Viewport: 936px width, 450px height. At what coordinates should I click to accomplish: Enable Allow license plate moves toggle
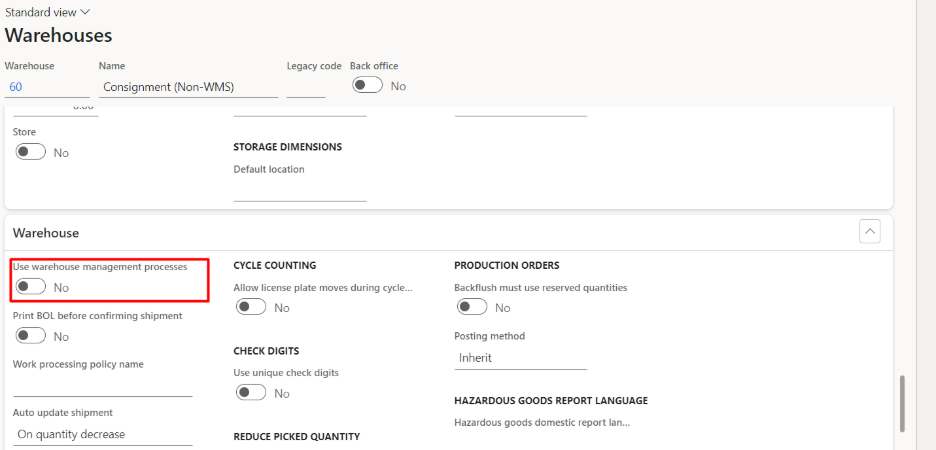(251, 308)
